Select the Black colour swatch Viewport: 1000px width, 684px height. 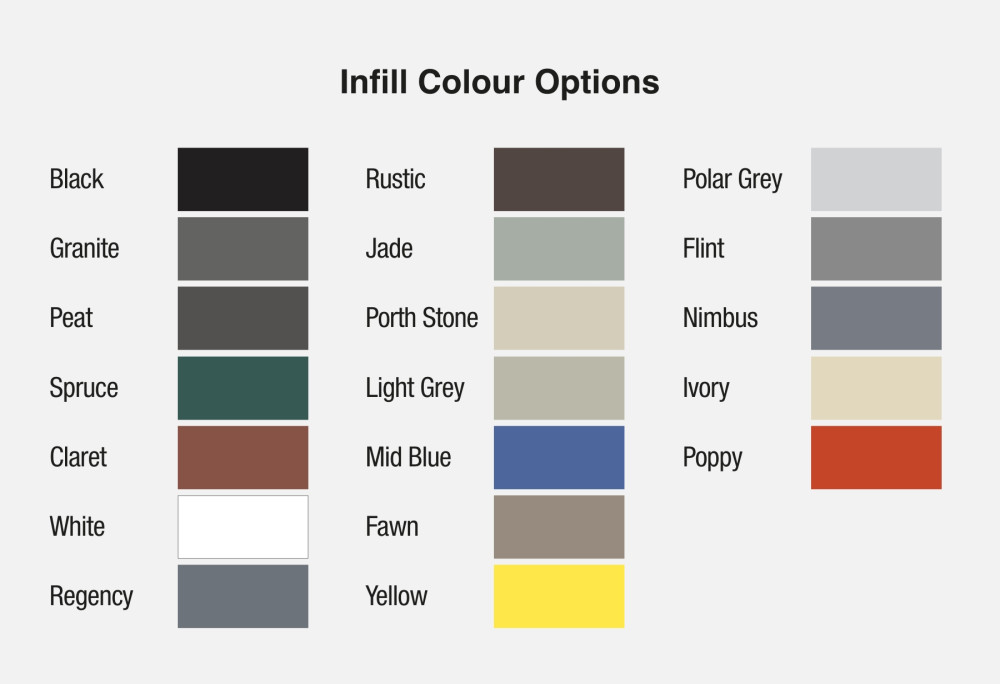[243, 179]
